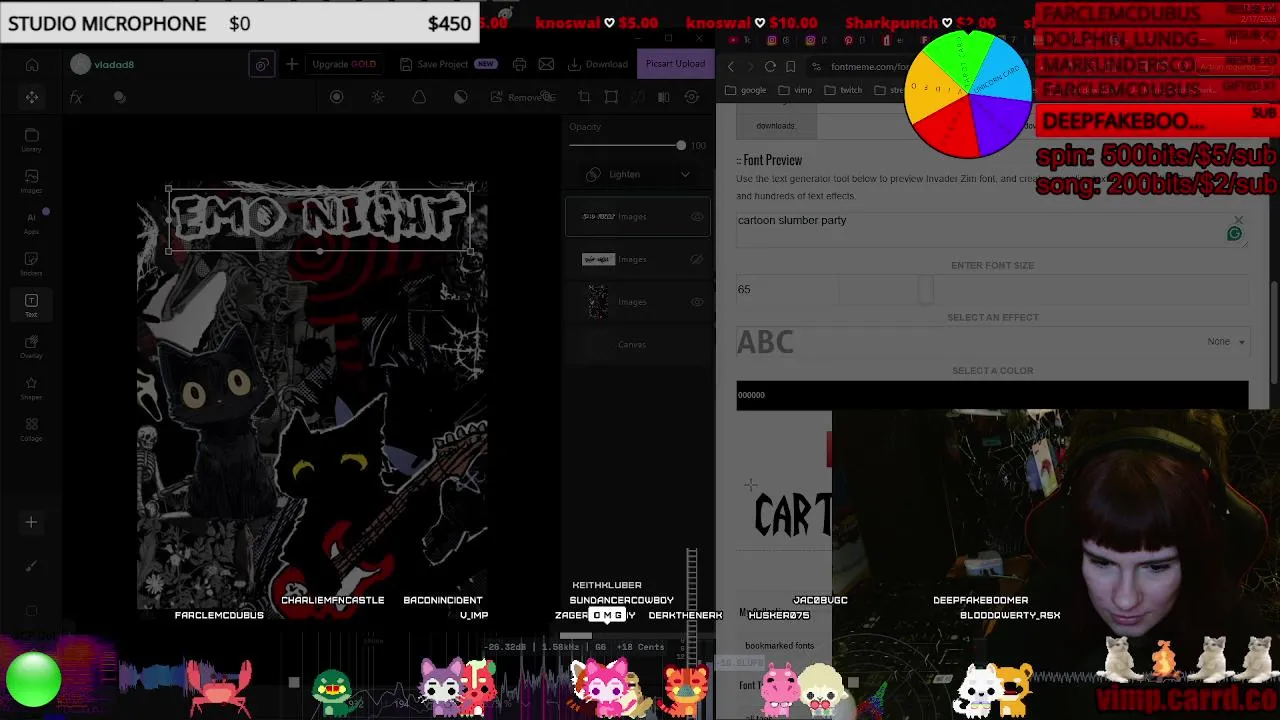The width and height of the screenshot is (1280, 720).
Task: Click the link icon beside plus button
Action: 261,64
